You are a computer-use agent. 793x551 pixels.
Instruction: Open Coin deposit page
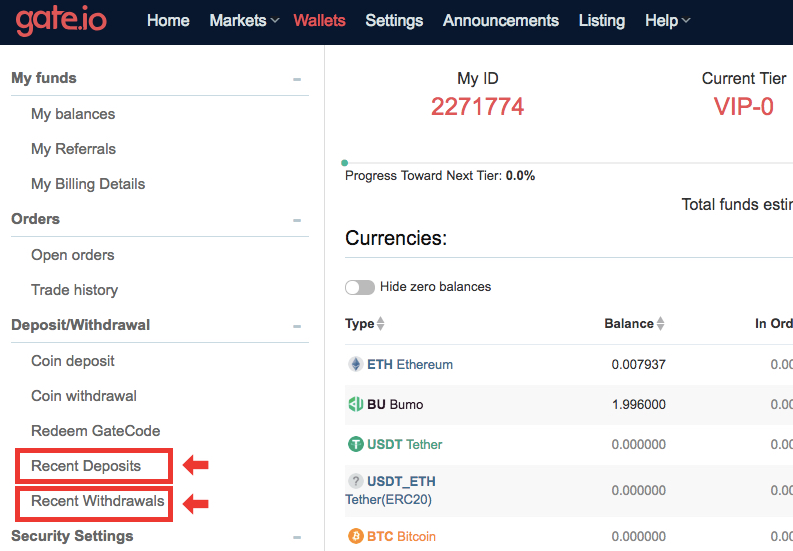point(72,361)
